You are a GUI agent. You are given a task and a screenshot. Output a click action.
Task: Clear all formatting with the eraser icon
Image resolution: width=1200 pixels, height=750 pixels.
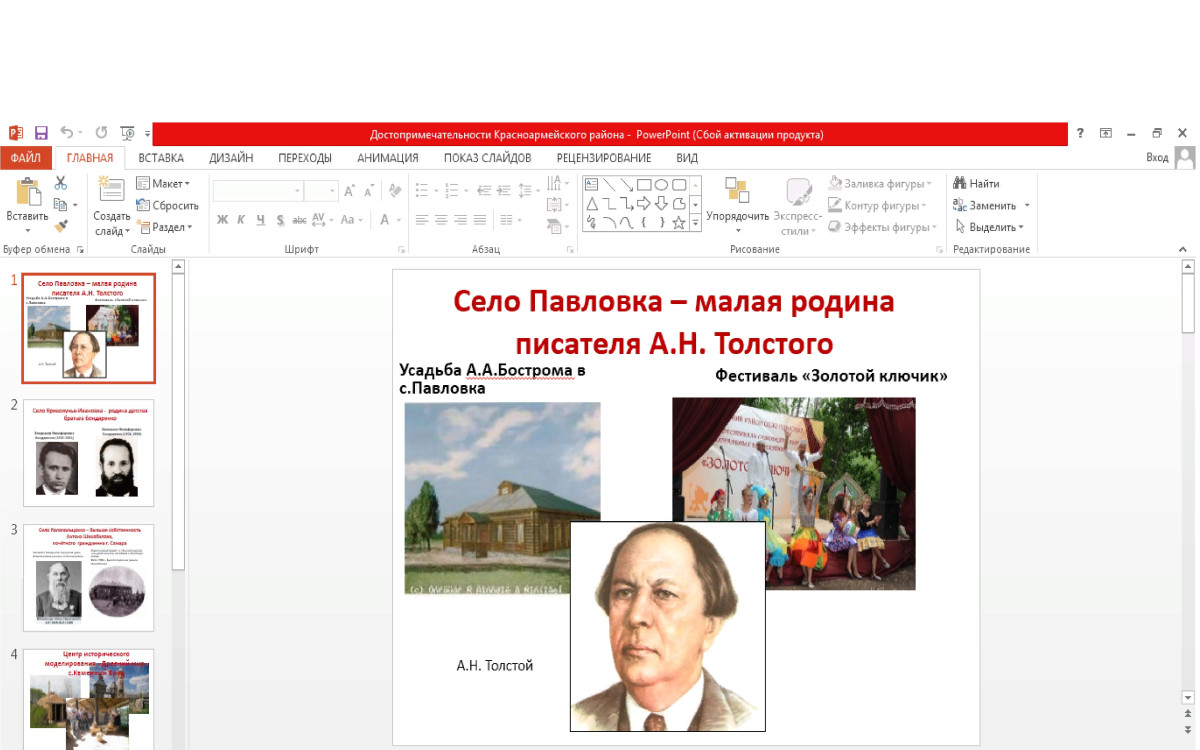[x=394, y=190]
